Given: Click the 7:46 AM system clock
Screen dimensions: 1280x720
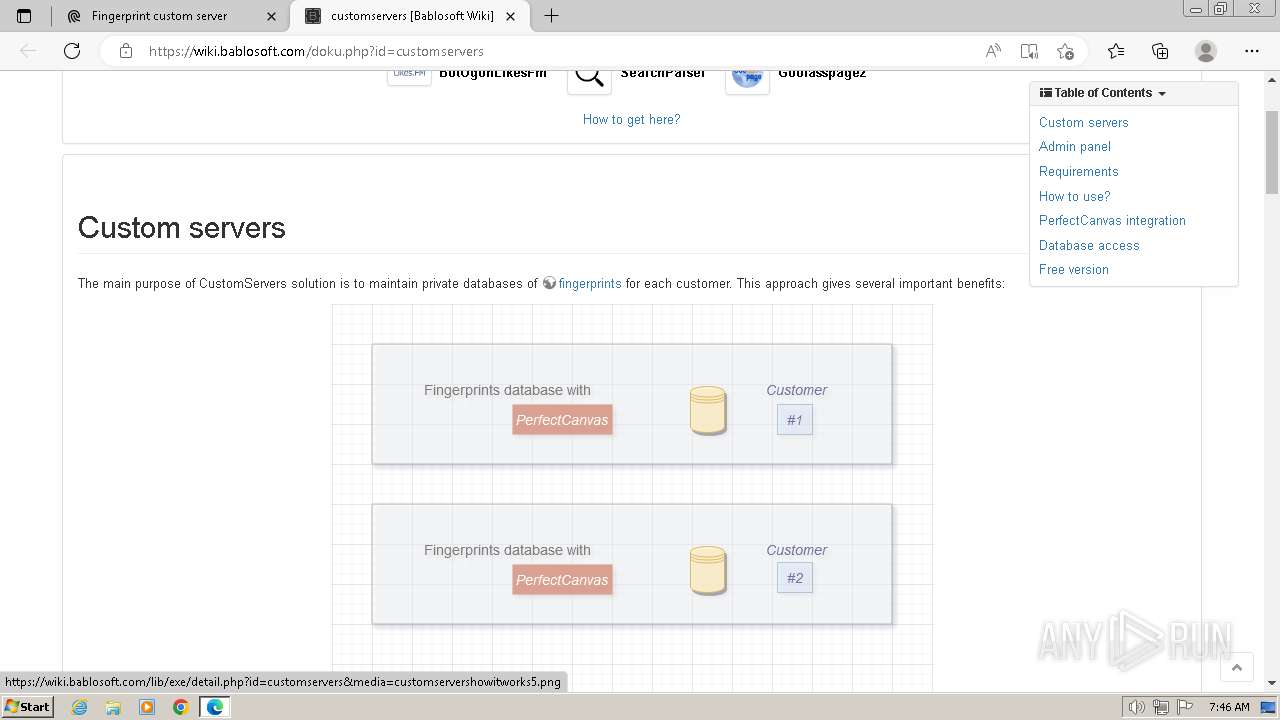Looking at the screenshot, I should (1229, 707).
